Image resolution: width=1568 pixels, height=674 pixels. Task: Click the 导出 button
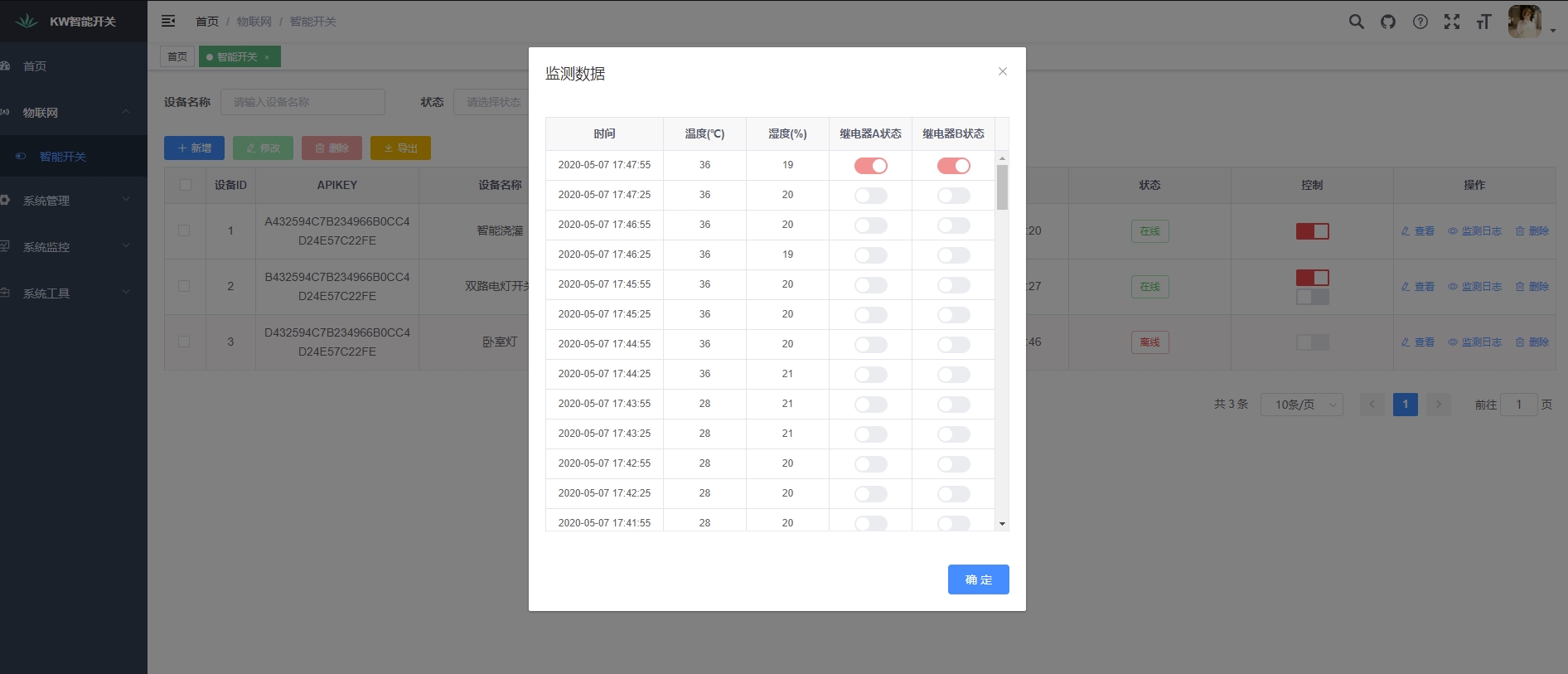pyautogui.click(x=400, y=148)
